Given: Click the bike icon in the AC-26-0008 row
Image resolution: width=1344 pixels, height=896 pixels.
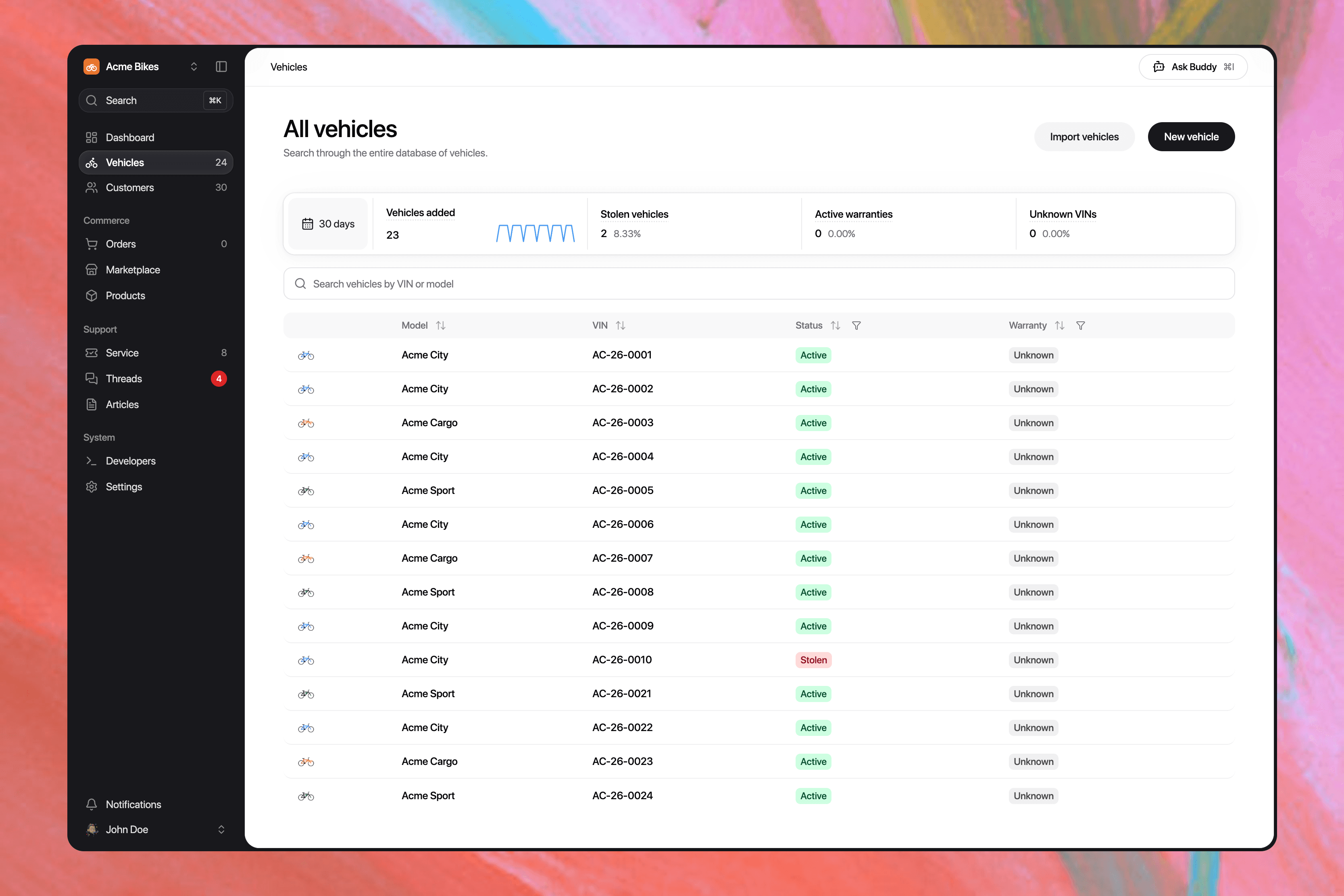Looking at the screenshot, I should 306,593.
